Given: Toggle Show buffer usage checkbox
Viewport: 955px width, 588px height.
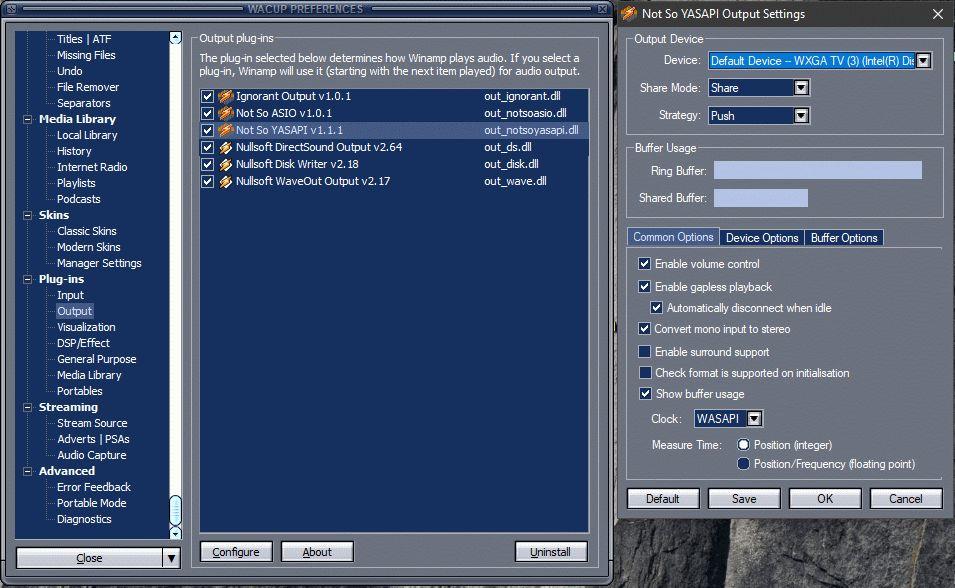Looking at the screenshot, I should [646, 394].
